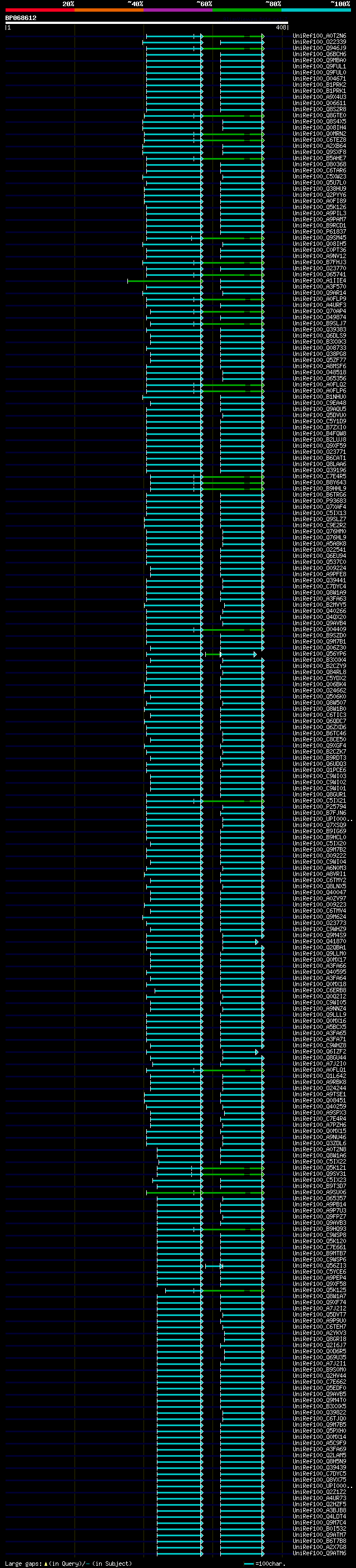Select the UniRef100_A3F570 label
Viewport: 356px width, 1568px height.
pos(319,286)
